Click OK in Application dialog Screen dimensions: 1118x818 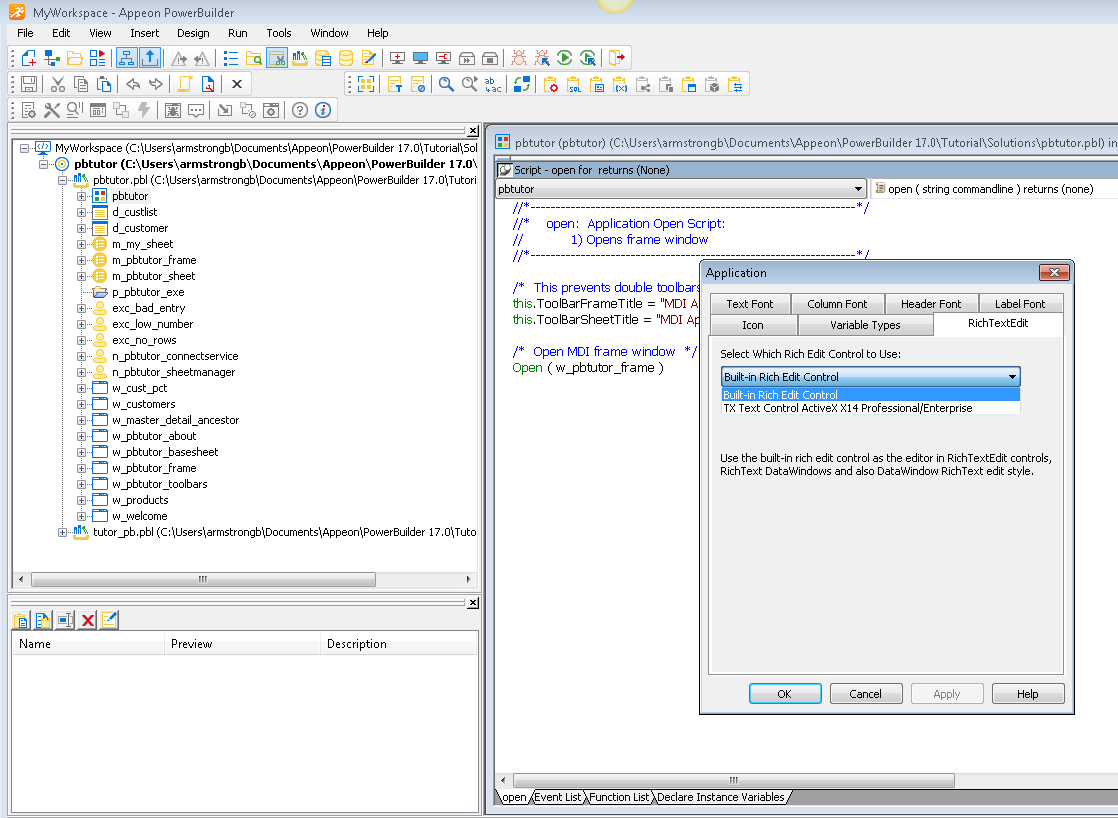pos(784,694)
